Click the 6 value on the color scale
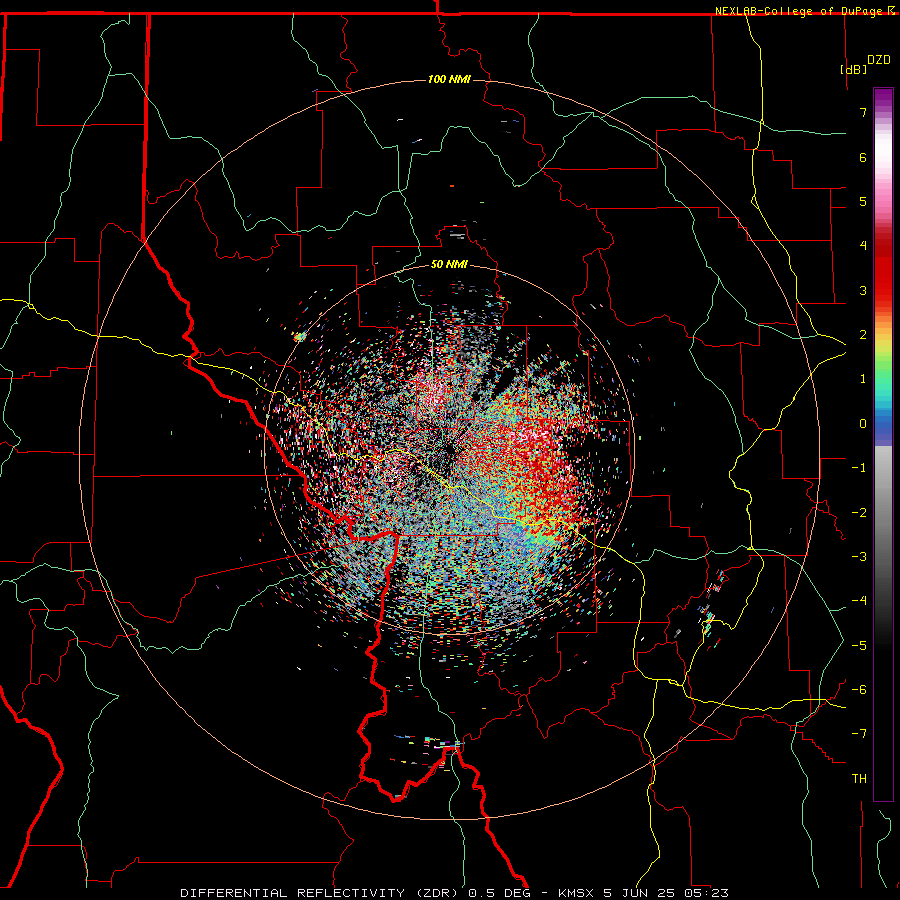The height and width of the screenshot is (900, 900). [x=863, y=157]
